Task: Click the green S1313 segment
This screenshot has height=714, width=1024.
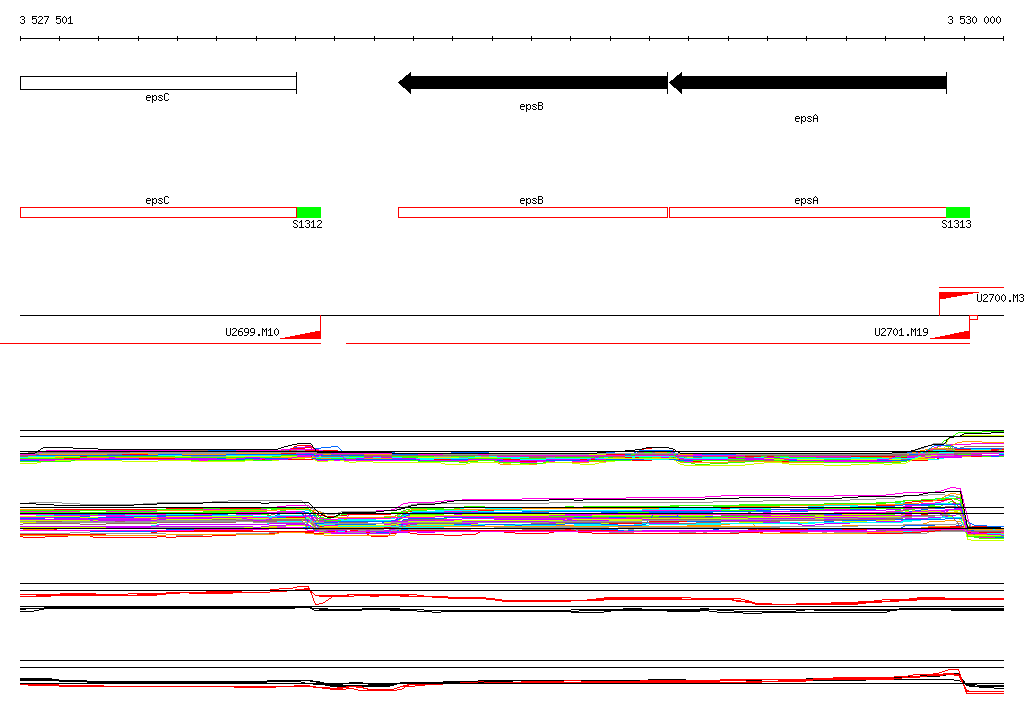Action: pos(958,212)
